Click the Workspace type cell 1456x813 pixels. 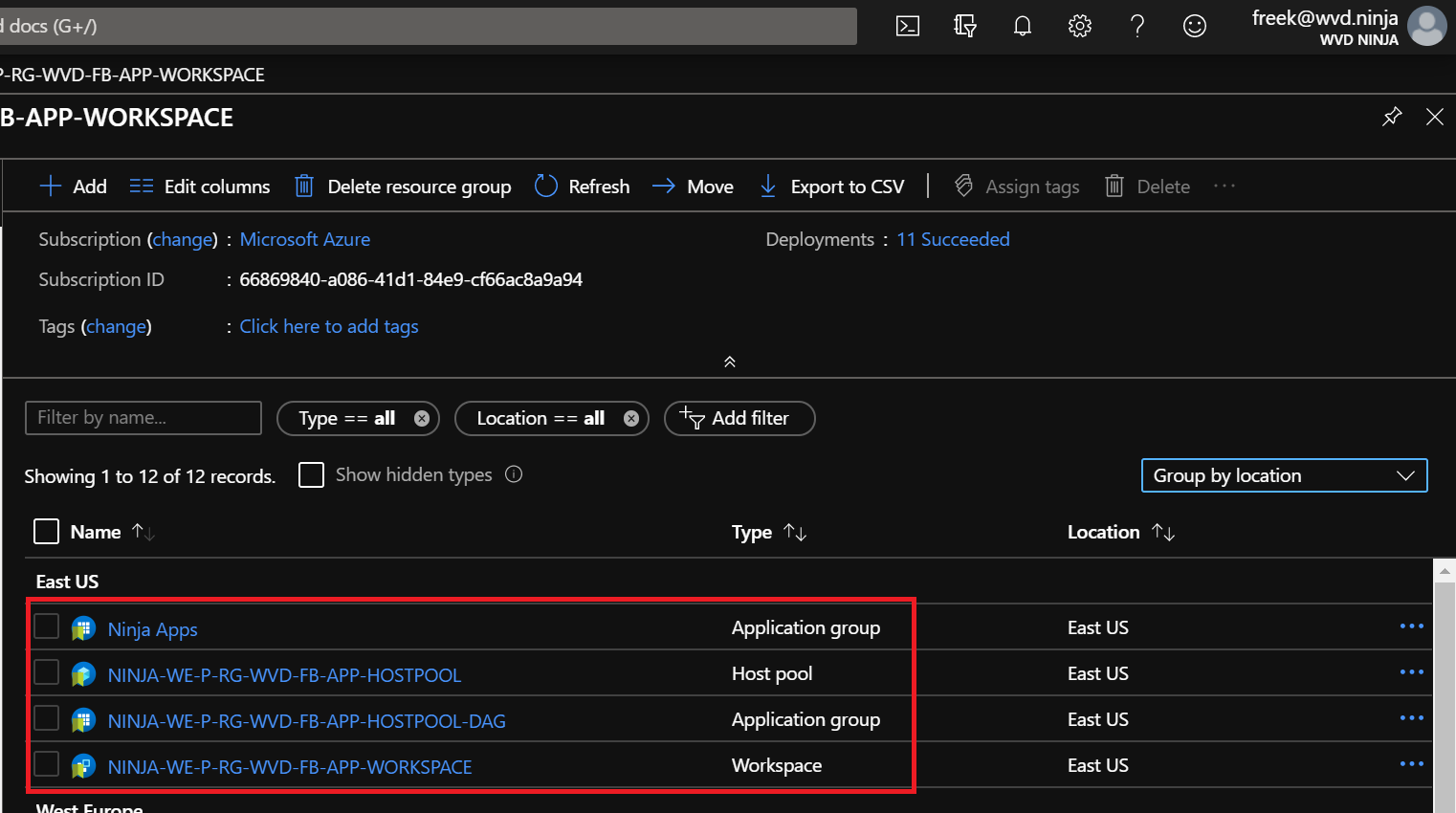point(777,765)
